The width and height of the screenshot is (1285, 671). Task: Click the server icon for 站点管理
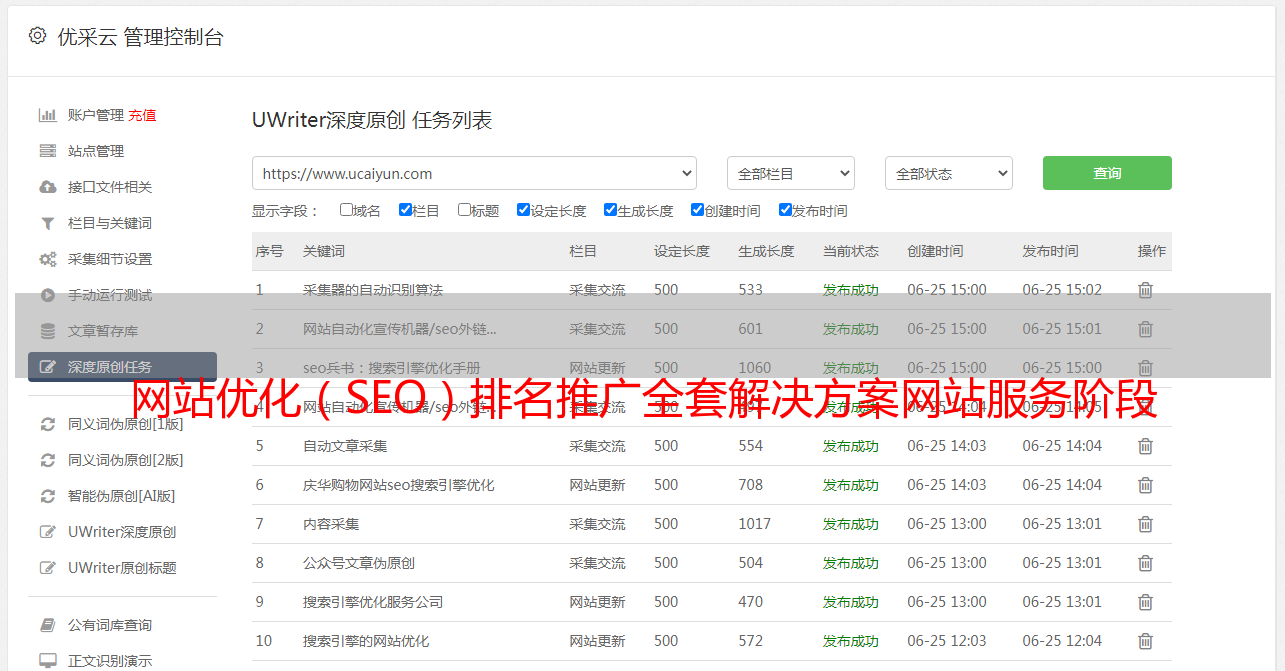47,151
